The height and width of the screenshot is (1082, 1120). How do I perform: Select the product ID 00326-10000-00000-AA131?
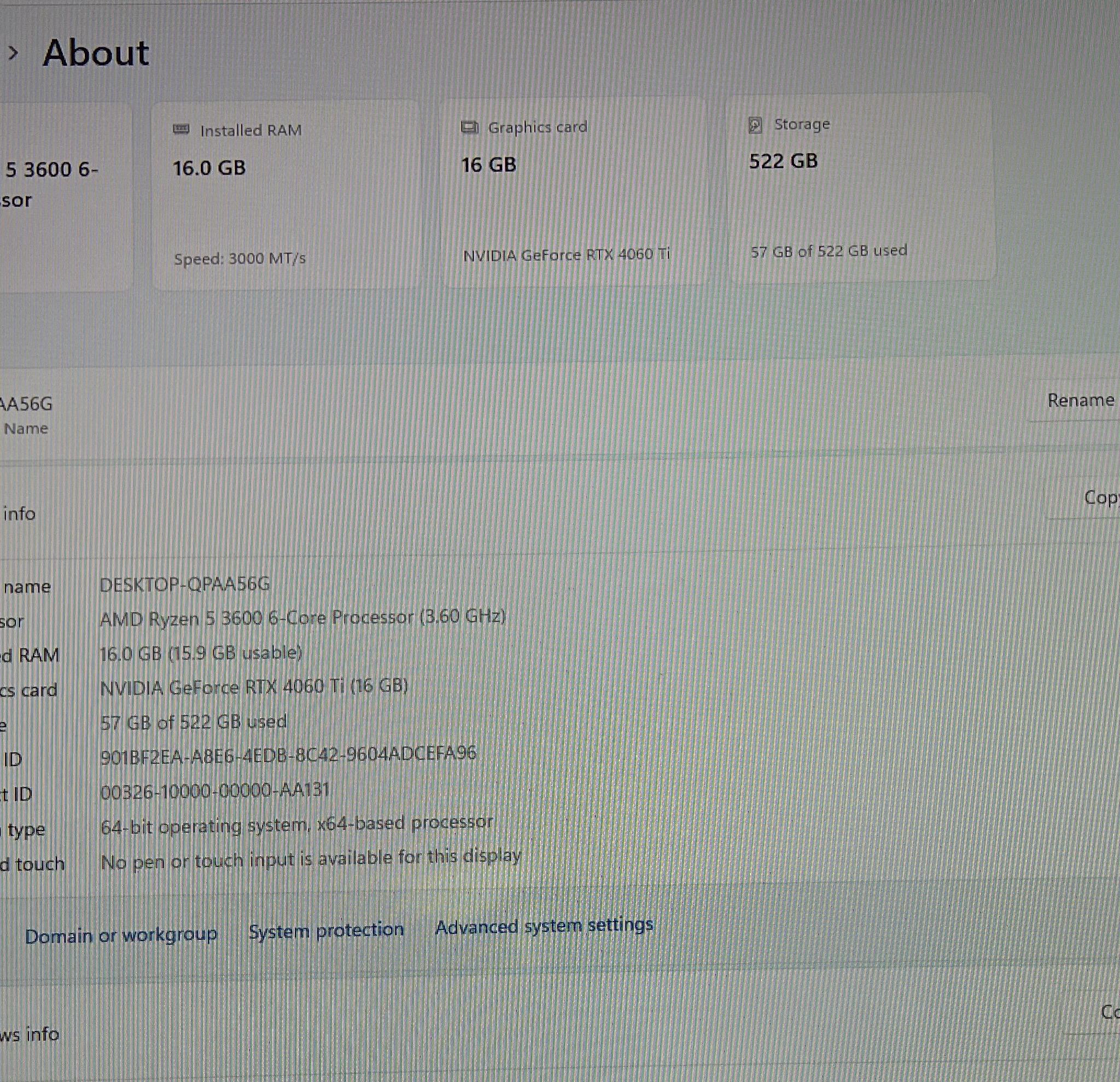coord(215,790)
